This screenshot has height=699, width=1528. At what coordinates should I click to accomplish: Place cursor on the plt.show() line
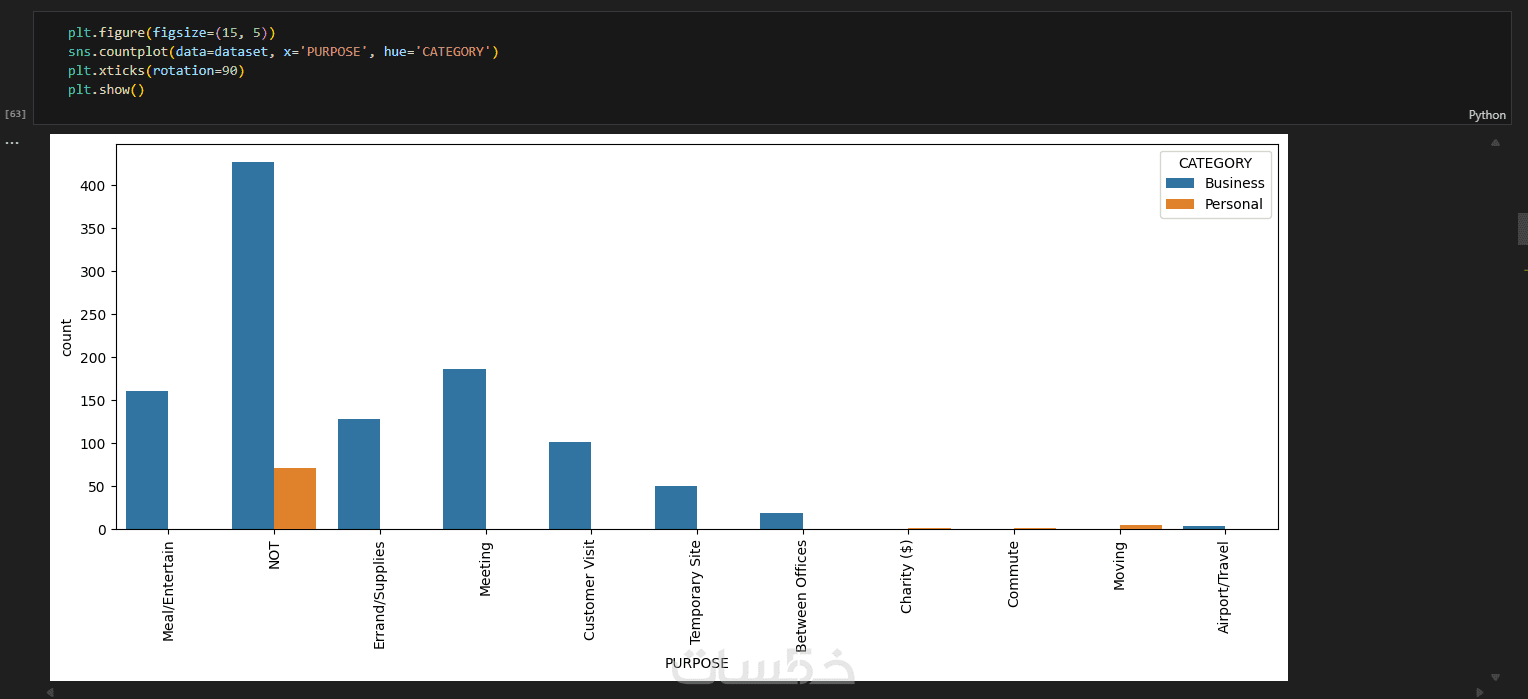106,90
